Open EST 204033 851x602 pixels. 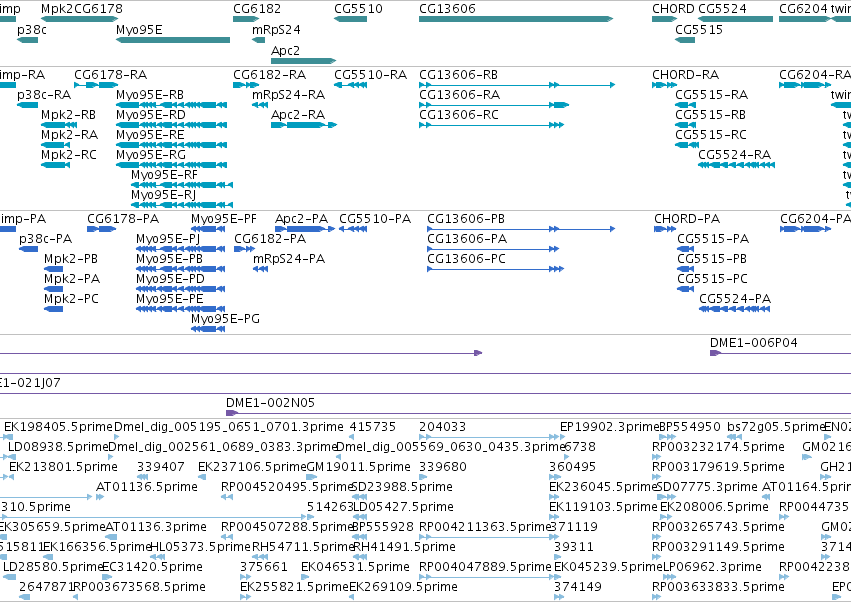point(442,427)
